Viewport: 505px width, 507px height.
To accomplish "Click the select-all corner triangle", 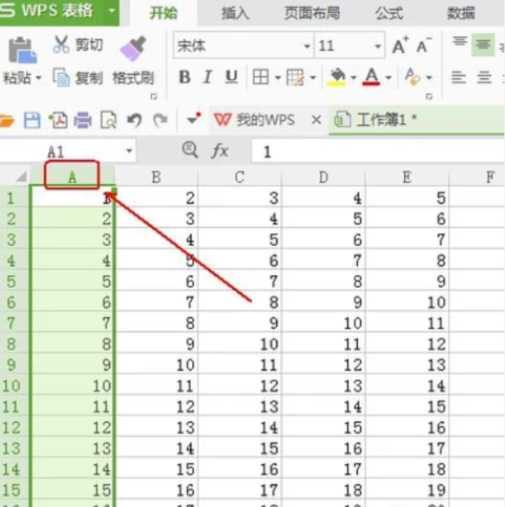I will point(21,176).
